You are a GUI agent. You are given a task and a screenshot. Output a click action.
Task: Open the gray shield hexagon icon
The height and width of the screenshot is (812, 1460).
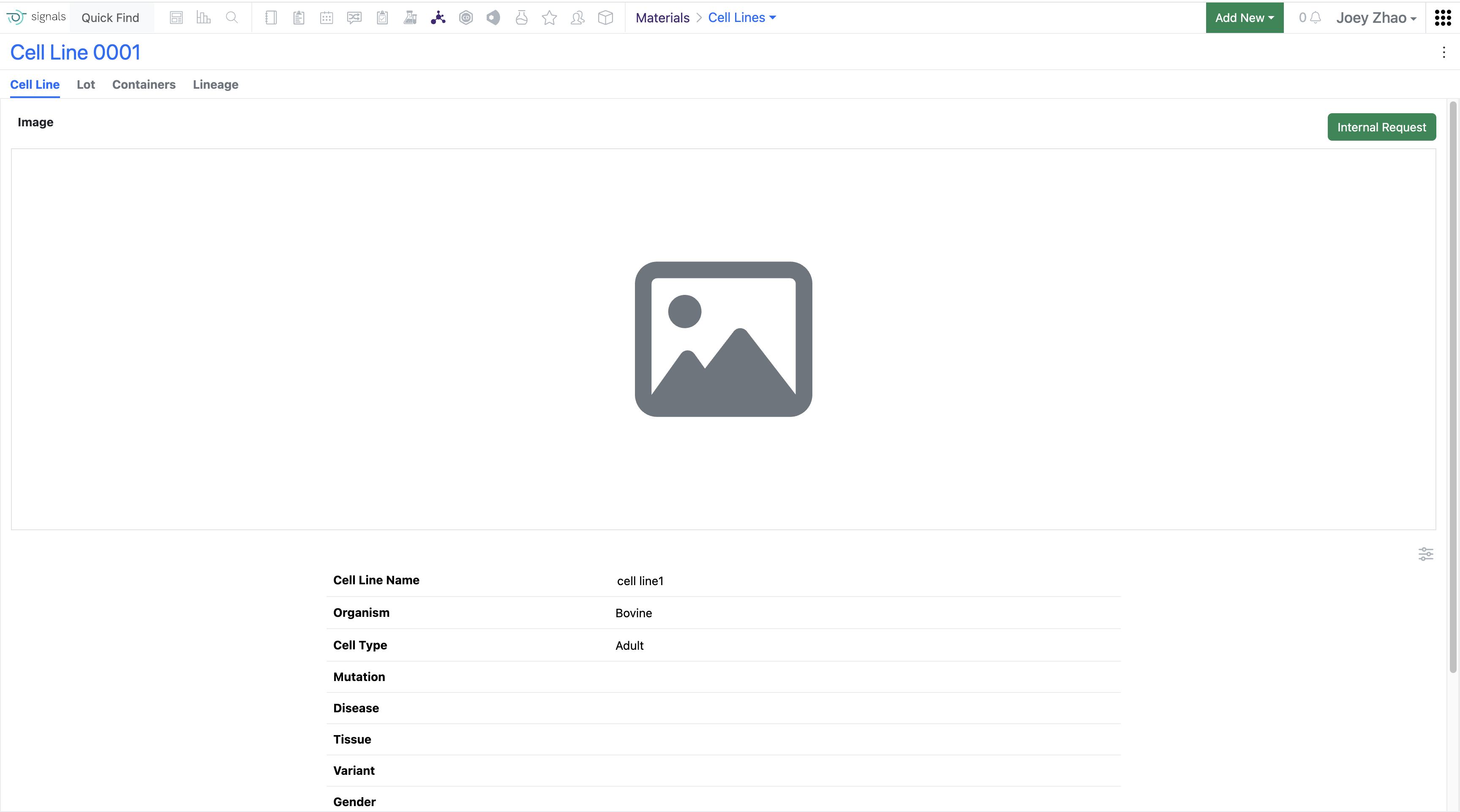494,18
